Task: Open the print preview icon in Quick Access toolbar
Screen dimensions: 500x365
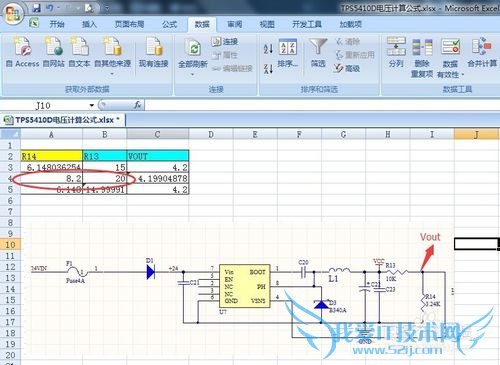Action: coord(89,8)
